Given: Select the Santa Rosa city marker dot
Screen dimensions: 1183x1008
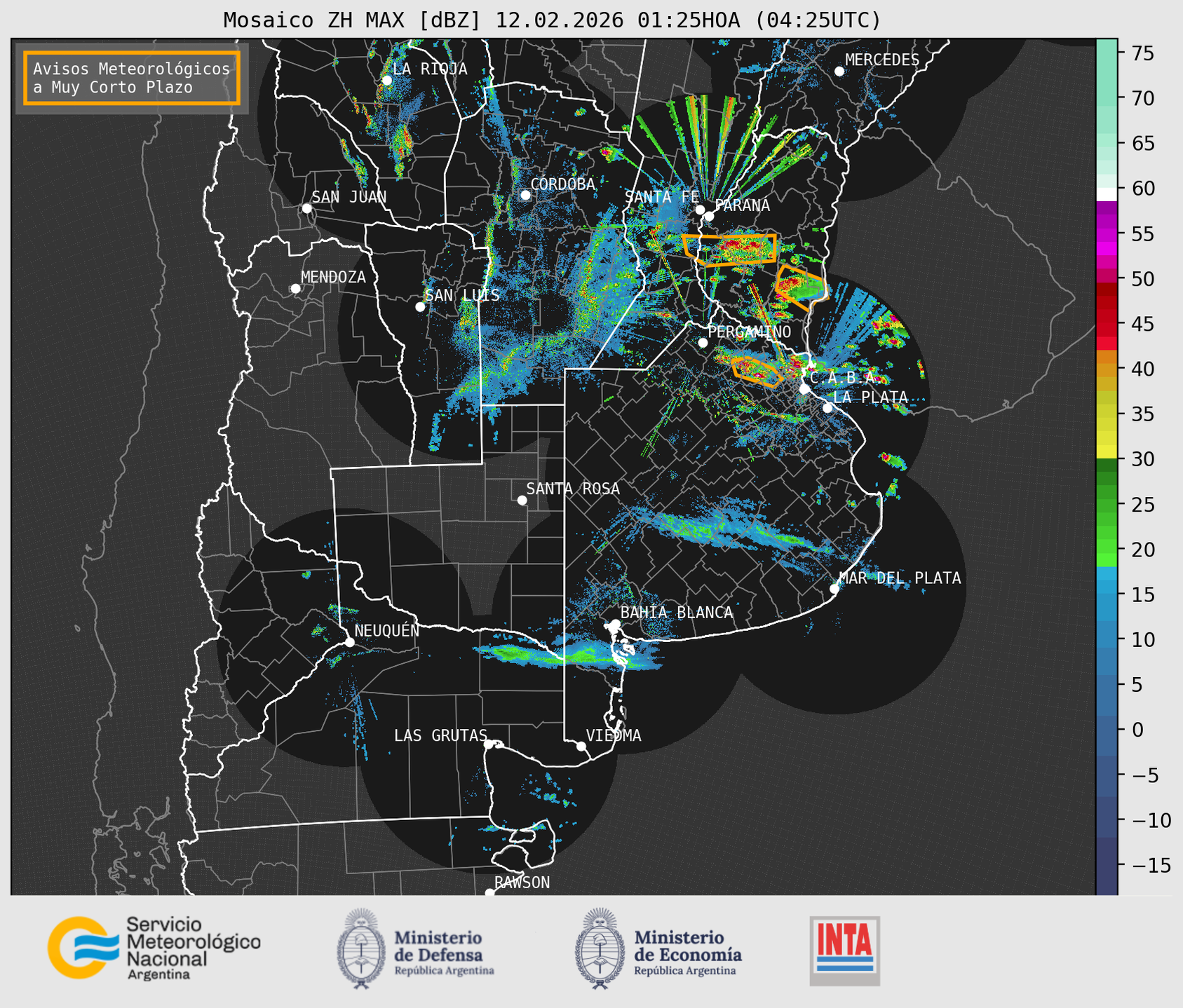Looking at the screenshot, I should coord(522,500).
